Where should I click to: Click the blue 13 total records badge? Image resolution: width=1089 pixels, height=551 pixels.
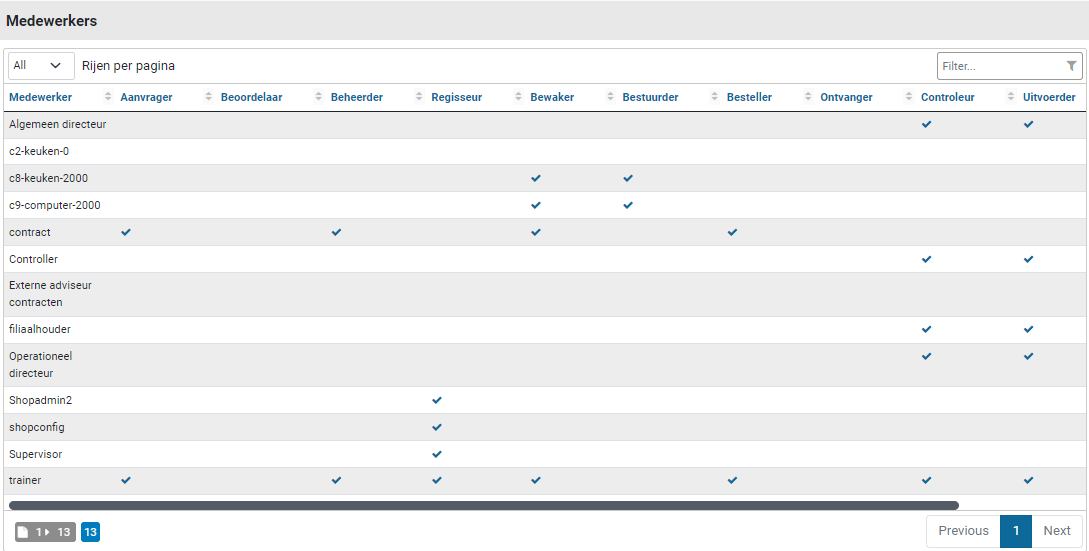90,532
